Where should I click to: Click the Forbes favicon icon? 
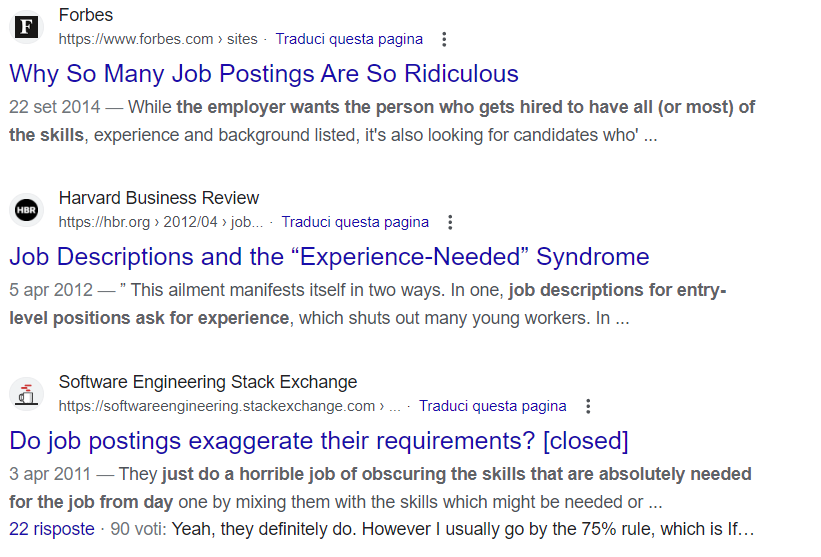27,27
